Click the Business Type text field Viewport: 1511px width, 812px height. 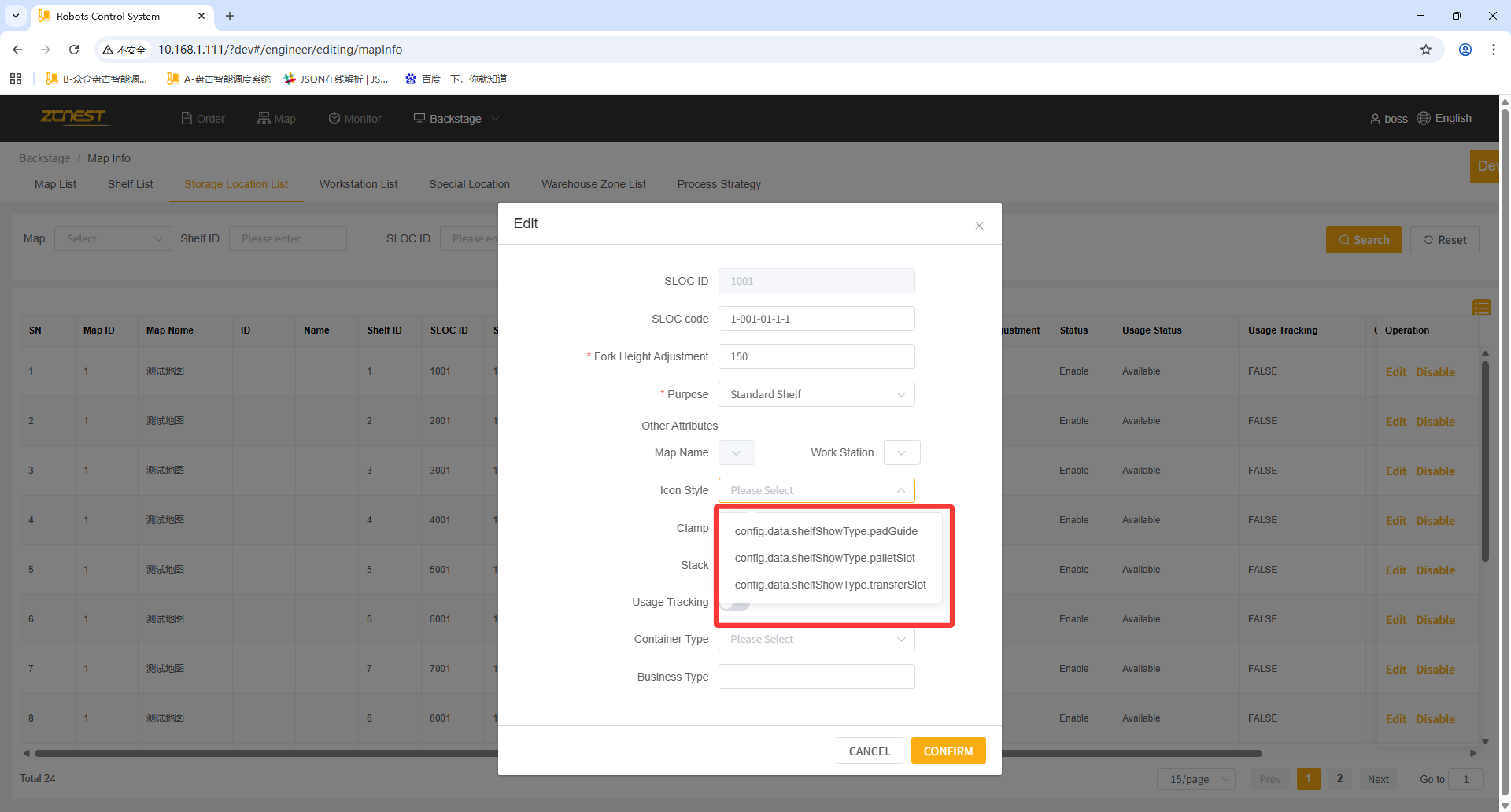pos(816,677)
